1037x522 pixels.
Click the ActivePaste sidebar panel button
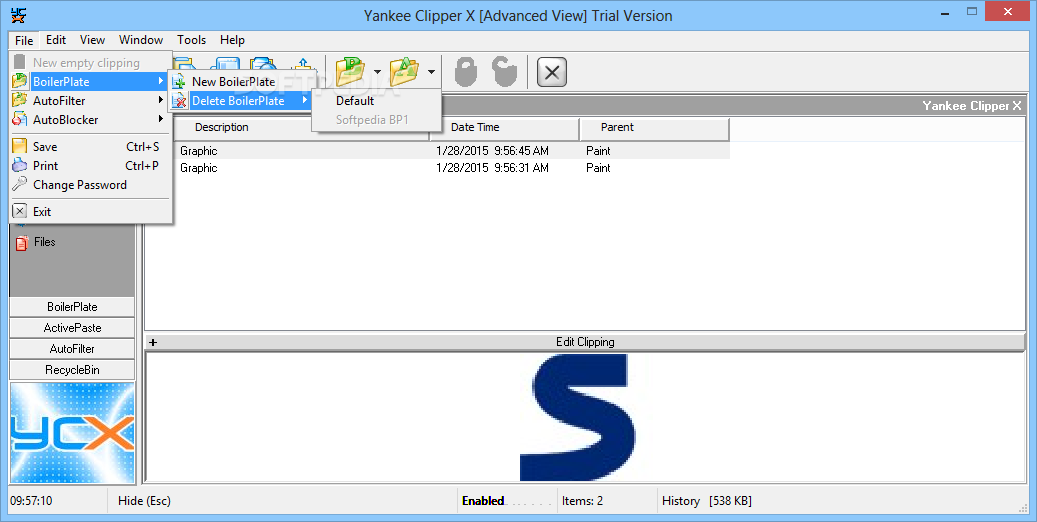(x=72, y=327)
